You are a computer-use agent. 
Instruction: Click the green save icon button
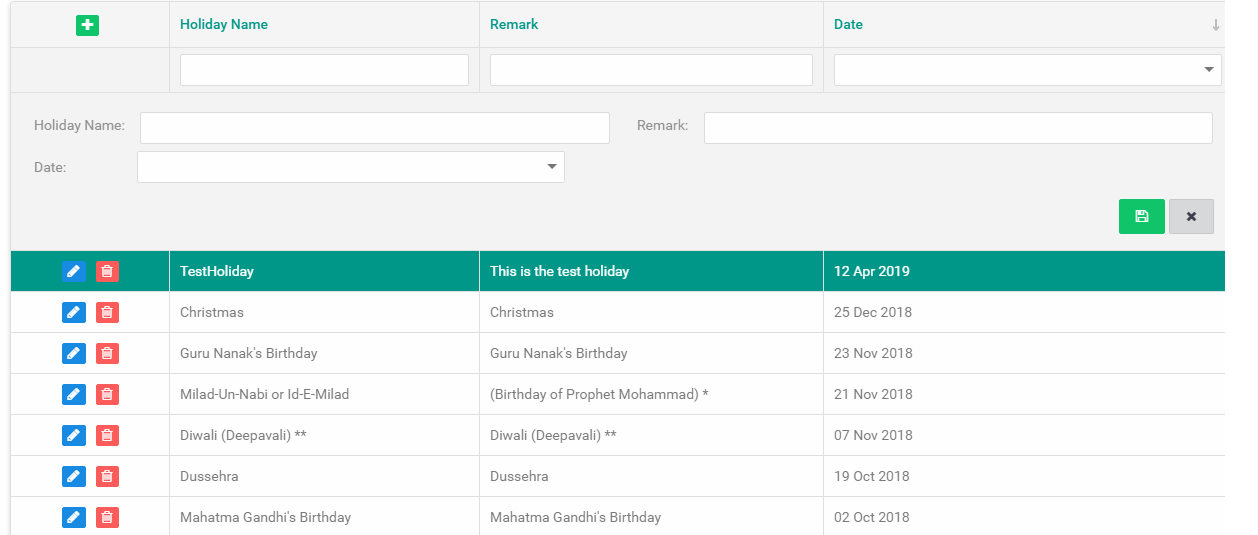pyautogui.click(x=1141, y=216)
